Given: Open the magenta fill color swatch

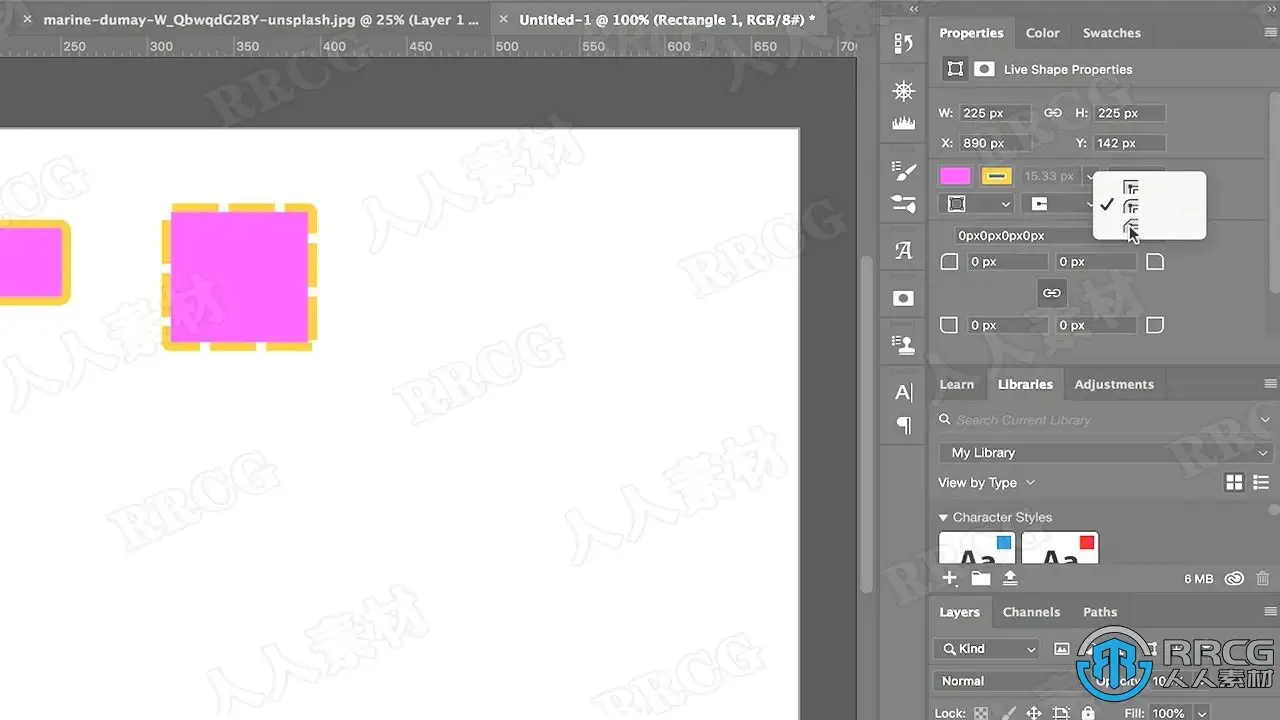Looking at the screenshot, I should pyautogui.click(x=955, y=176).
